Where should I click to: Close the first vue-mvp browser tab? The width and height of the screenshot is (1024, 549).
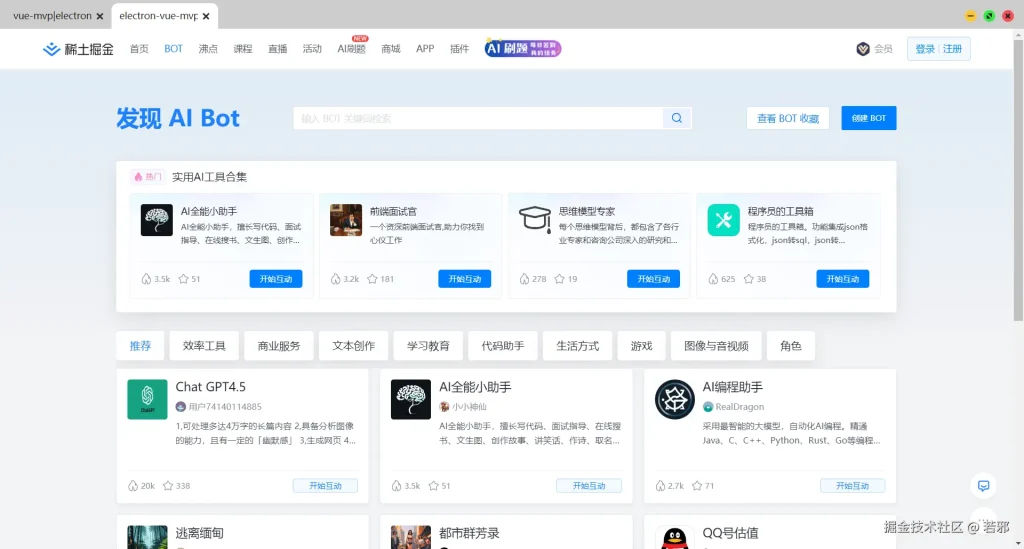tap(100, 17)
